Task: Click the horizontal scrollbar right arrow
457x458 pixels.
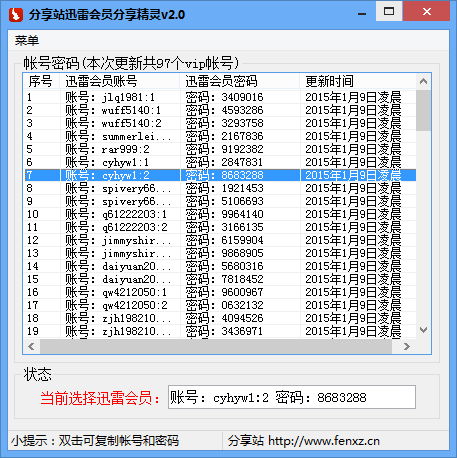Action: click(406, 346)
